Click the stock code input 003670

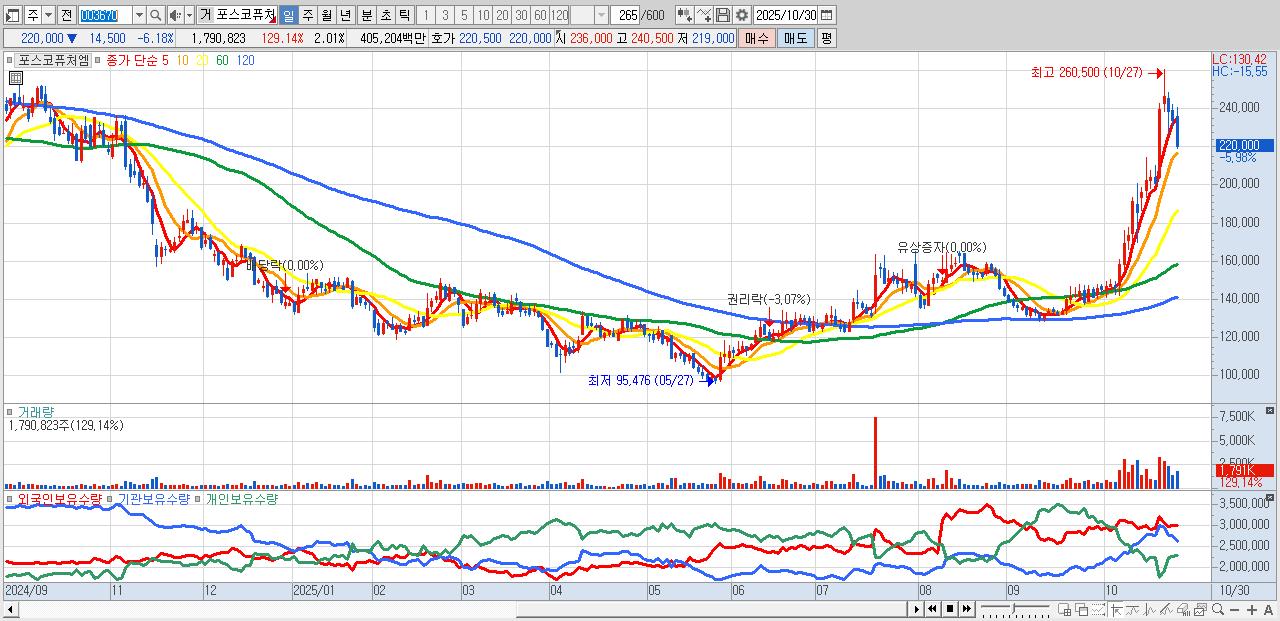(104, 15)
